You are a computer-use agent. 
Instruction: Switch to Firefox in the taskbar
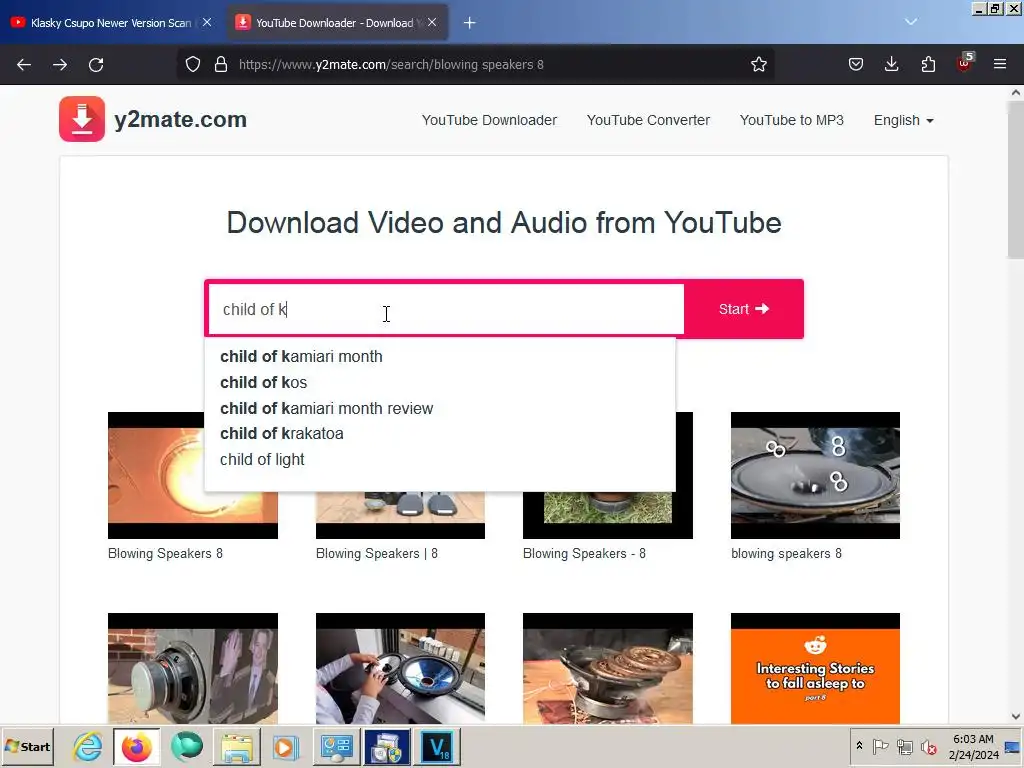coord(136,746)
